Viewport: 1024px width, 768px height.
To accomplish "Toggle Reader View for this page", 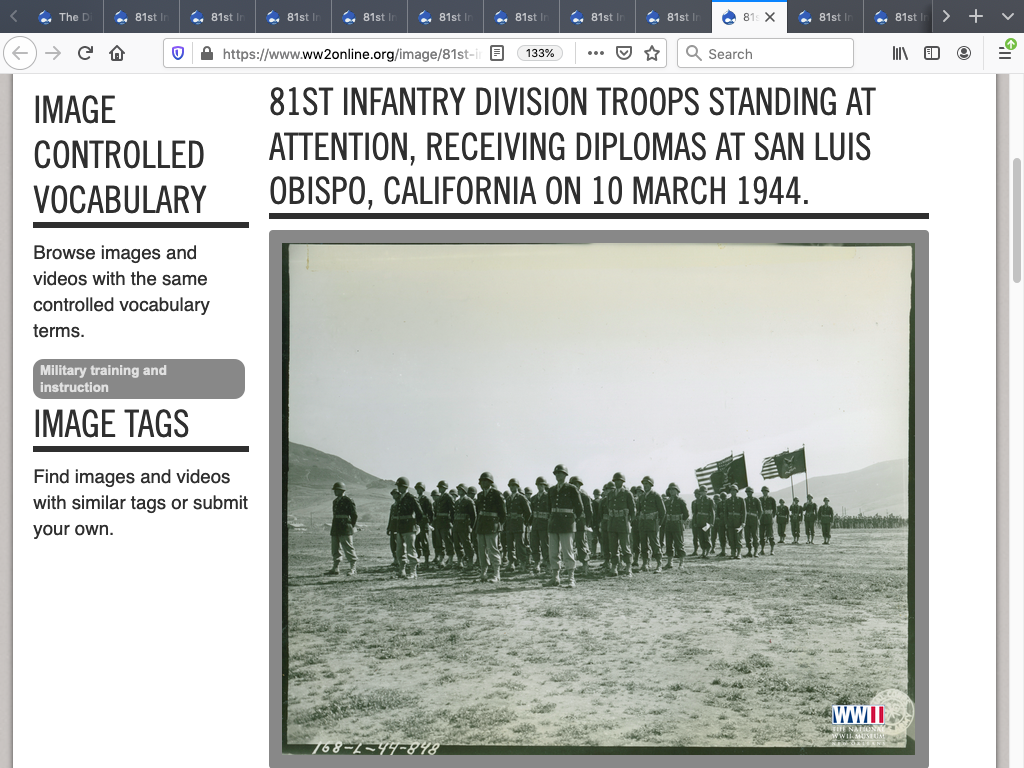I will click(497, 54).
